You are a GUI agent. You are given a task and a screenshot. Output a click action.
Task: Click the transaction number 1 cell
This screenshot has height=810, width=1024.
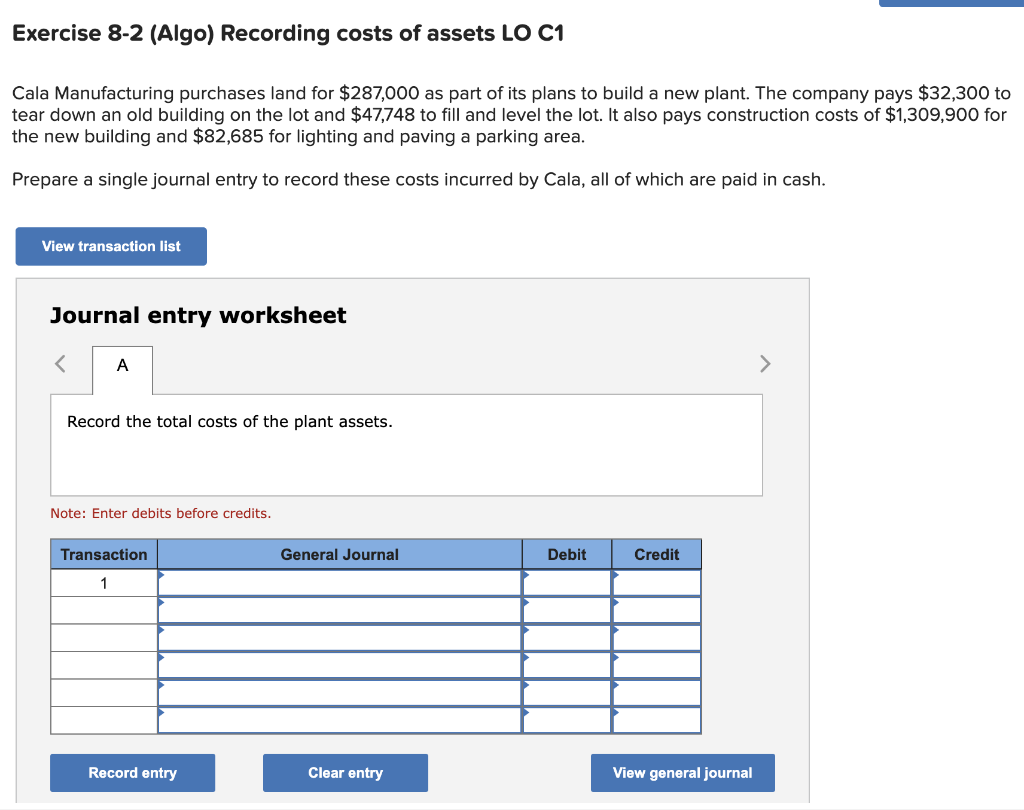click(103, 581)
